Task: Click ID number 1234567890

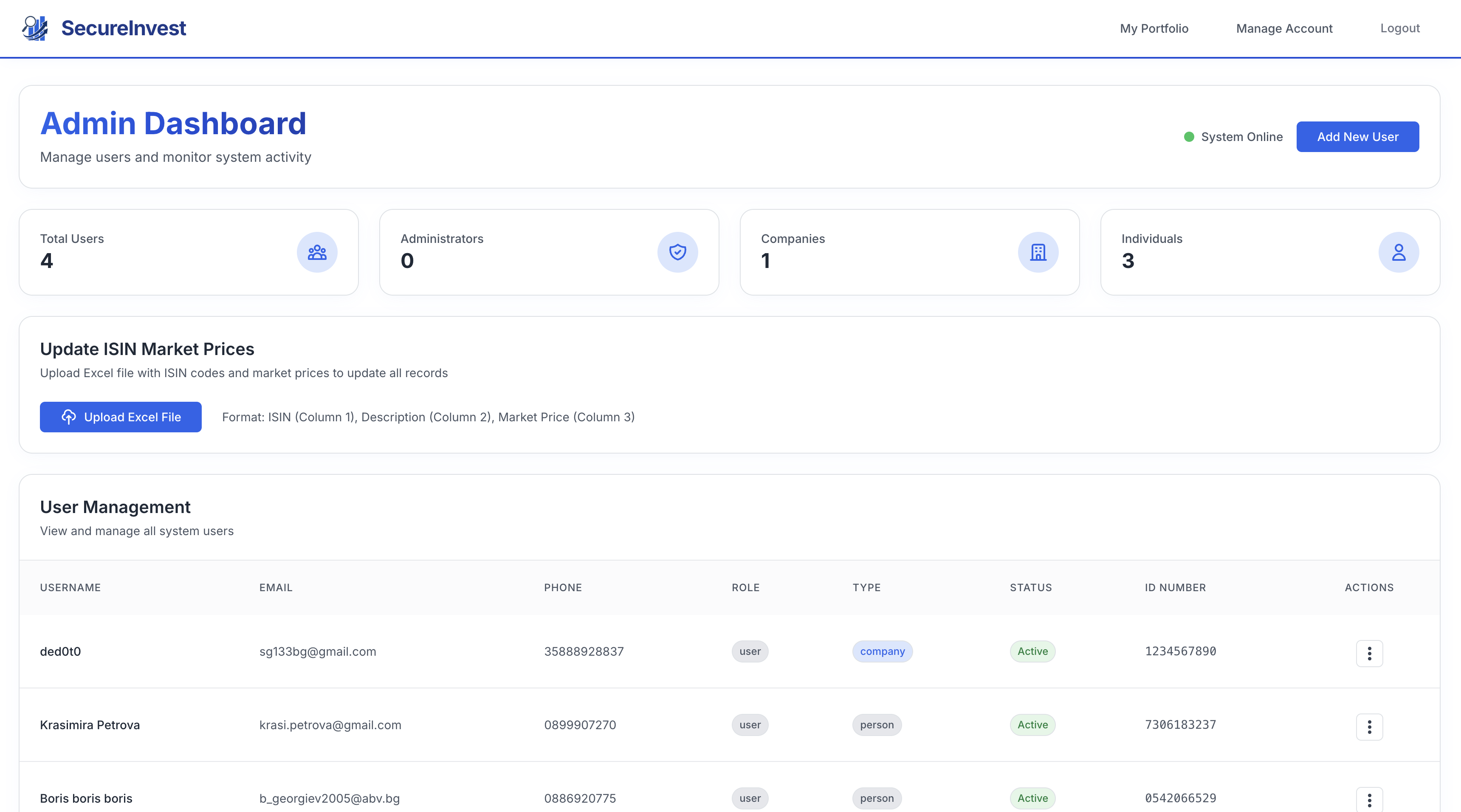Action: pyautogui.click(x=1180, y=651)
